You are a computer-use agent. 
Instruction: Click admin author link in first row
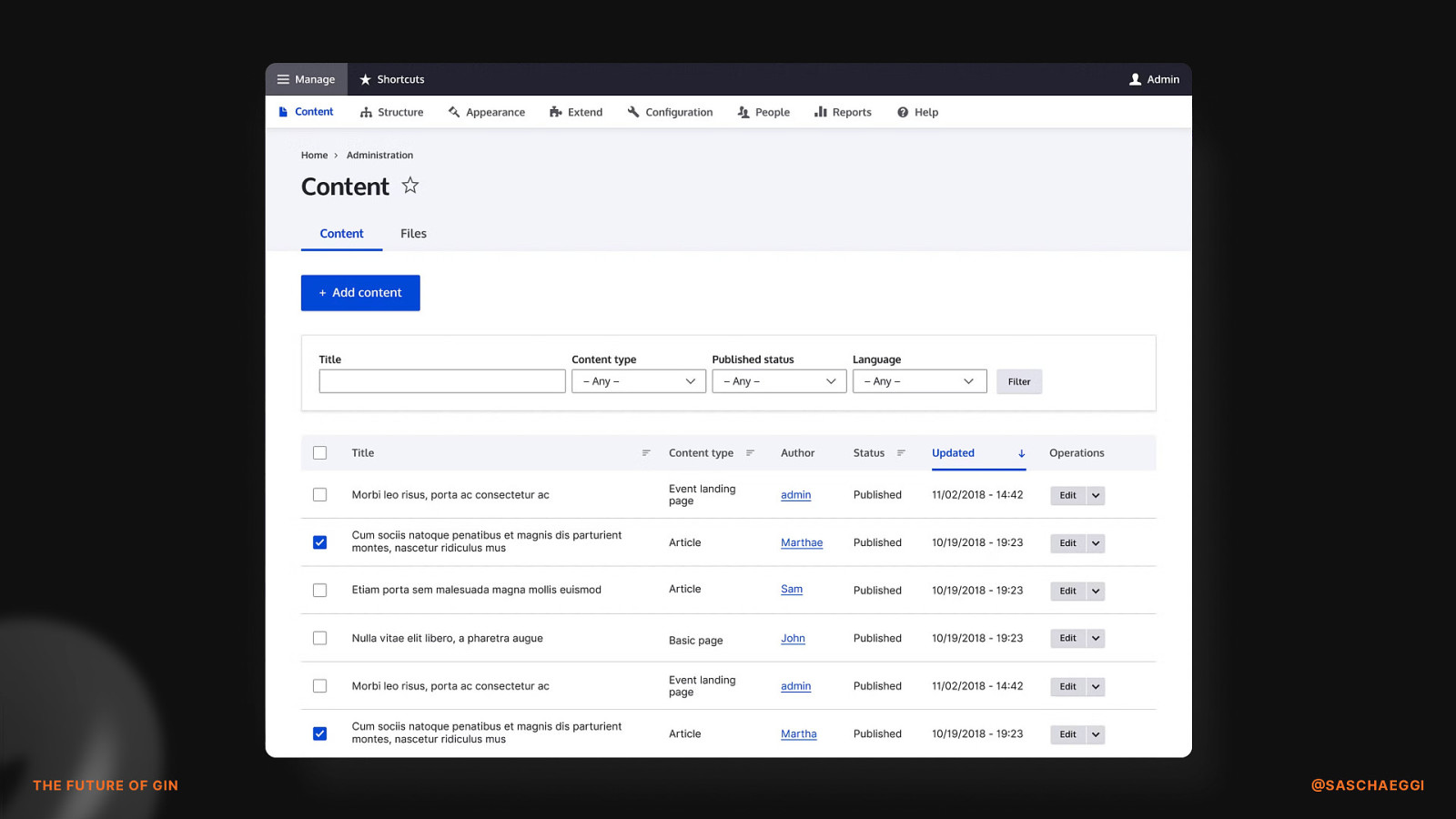795,495
